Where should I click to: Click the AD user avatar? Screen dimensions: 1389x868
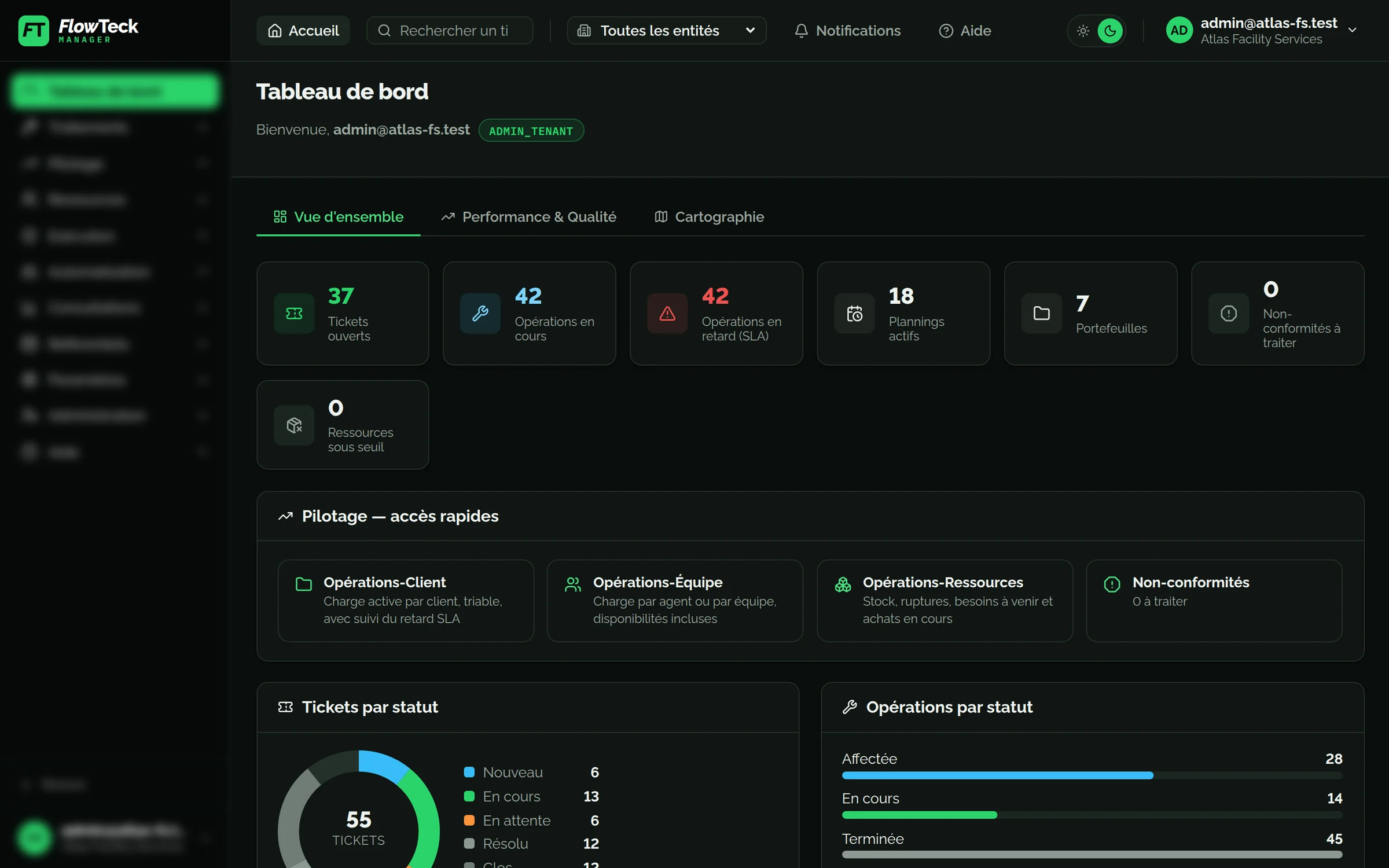(x=1179, y=30)
